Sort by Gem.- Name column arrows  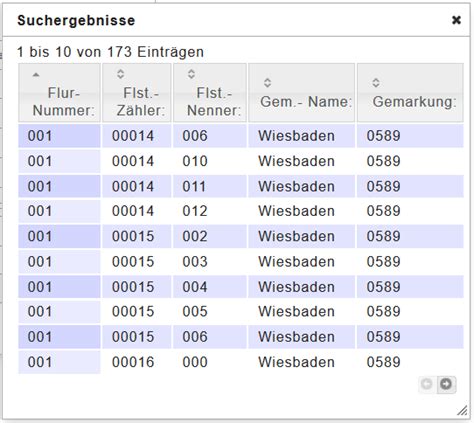point(267,83)
